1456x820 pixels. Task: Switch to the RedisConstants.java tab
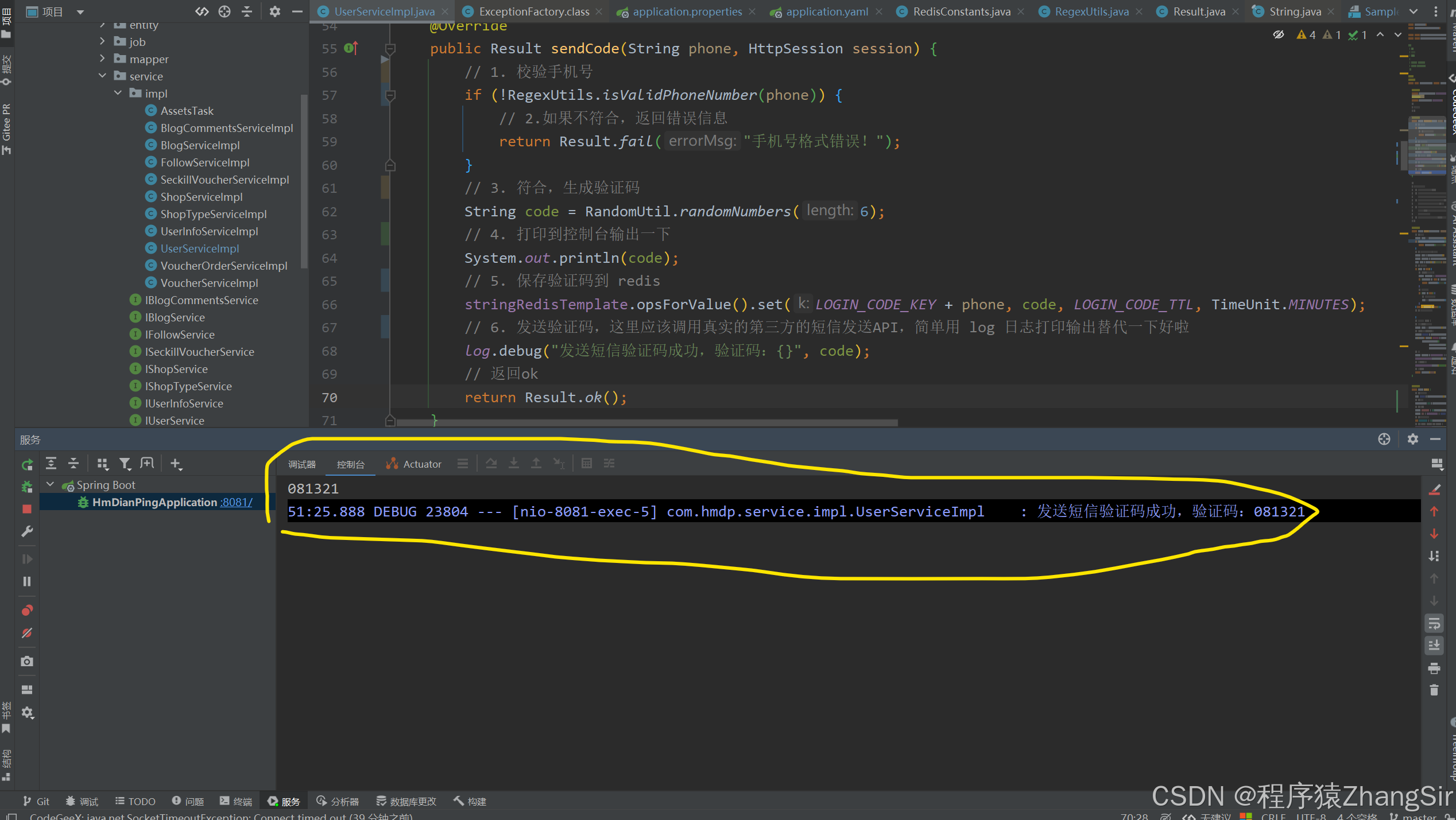tap(961, 11)
